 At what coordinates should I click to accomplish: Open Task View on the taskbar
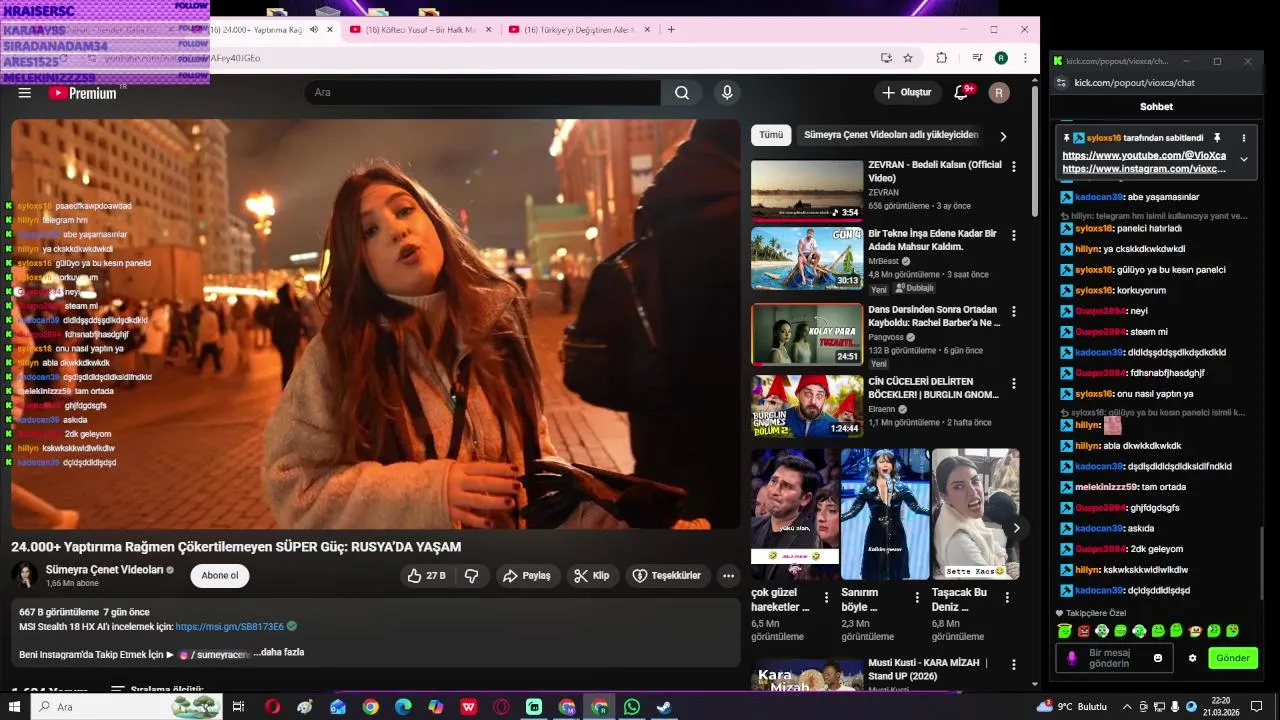click(x=238, y=707)
